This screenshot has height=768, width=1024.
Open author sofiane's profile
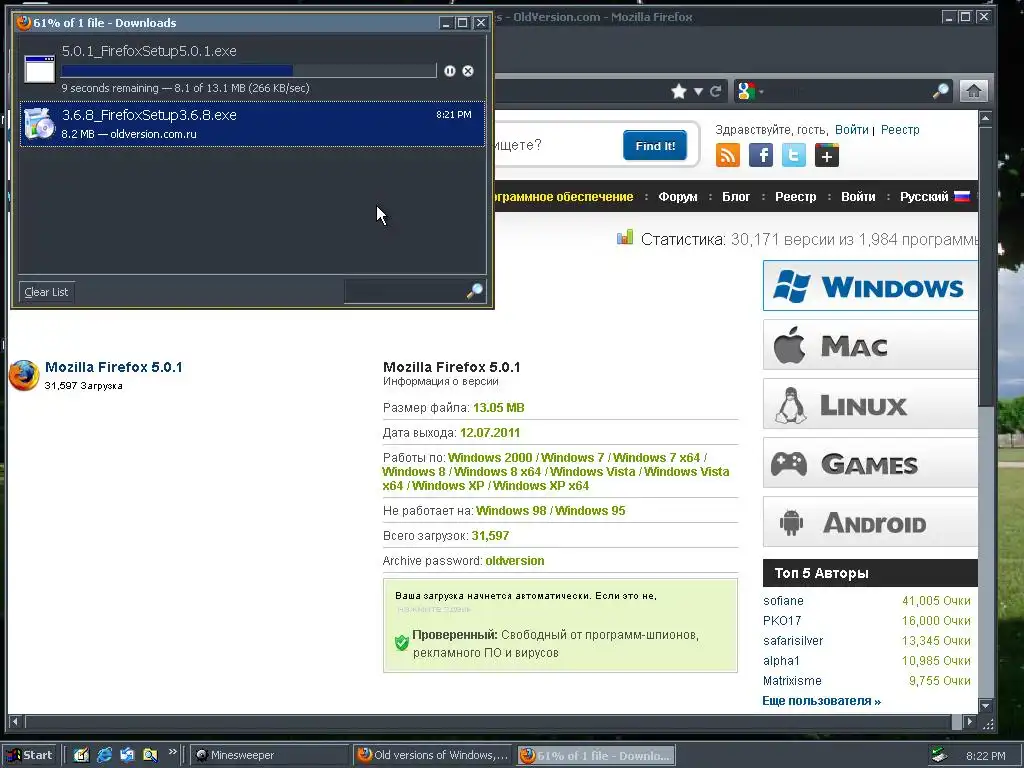pos(783,601)
